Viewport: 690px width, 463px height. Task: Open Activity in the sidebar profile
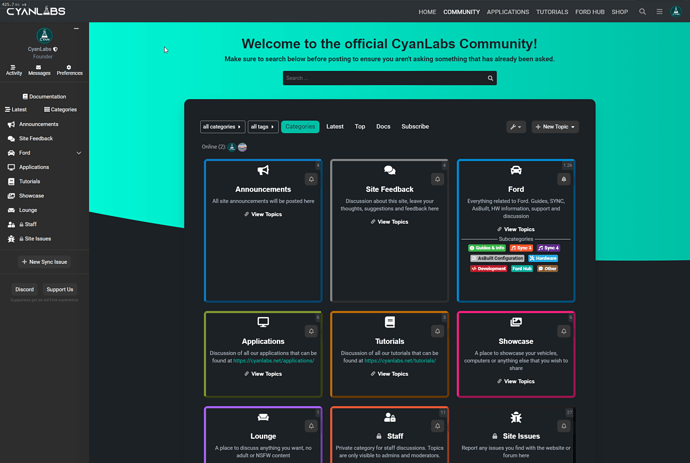click(14, 70)
